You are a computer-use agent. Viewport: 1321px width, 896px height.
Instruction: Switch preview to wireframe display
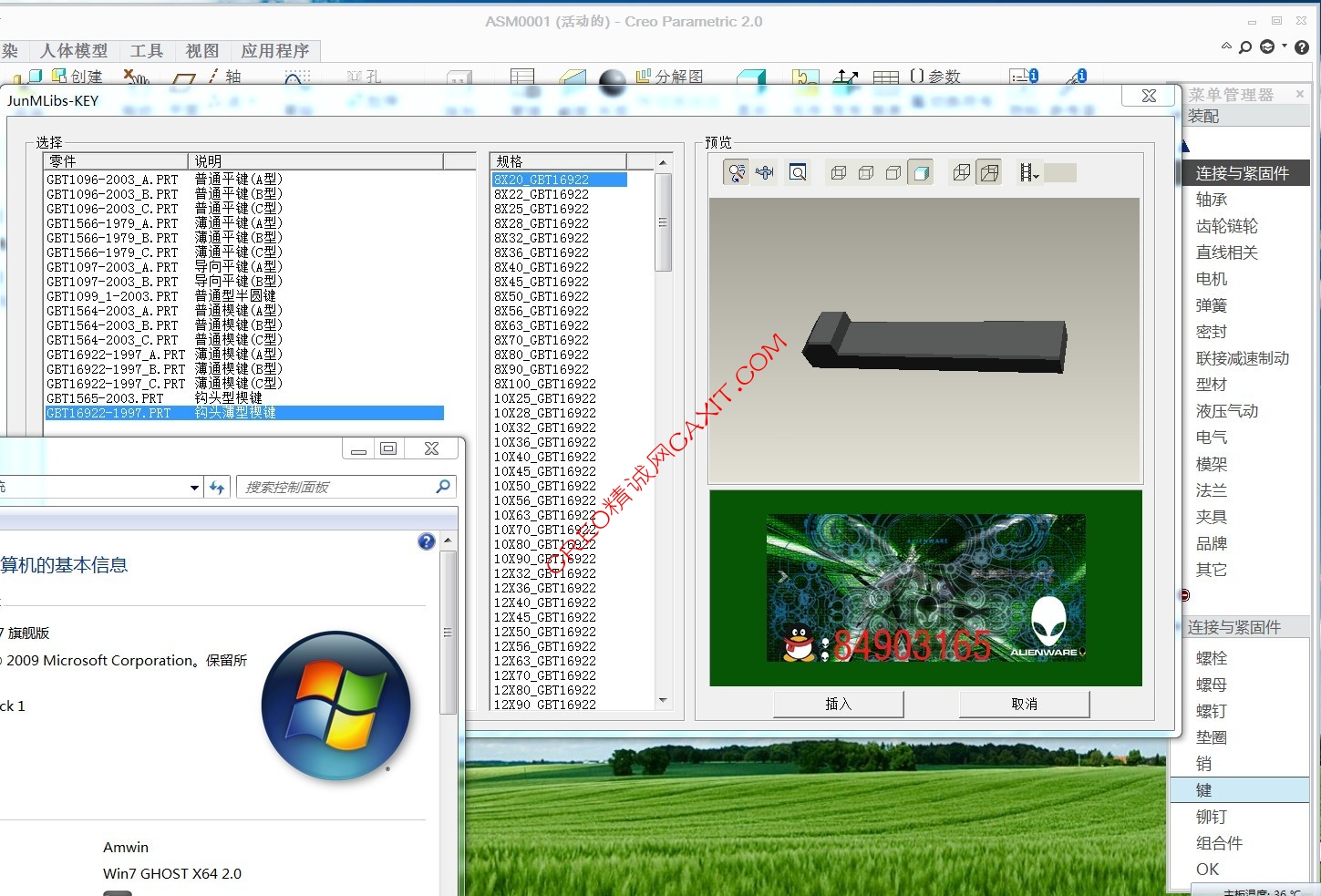click(839, 172)
